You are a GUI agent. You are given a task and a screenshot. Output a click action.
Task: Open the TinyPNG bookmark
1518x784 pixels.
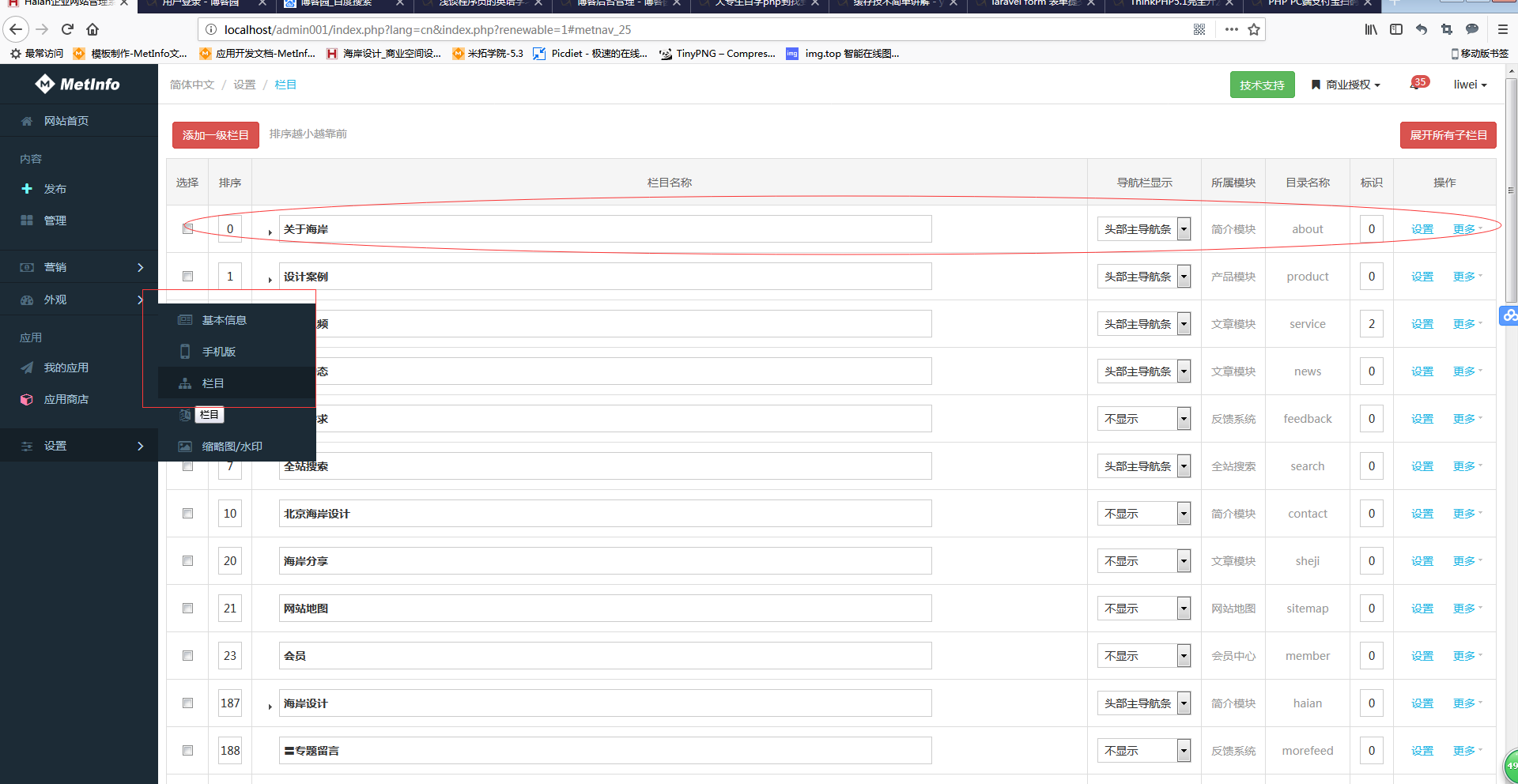(716, 54)
